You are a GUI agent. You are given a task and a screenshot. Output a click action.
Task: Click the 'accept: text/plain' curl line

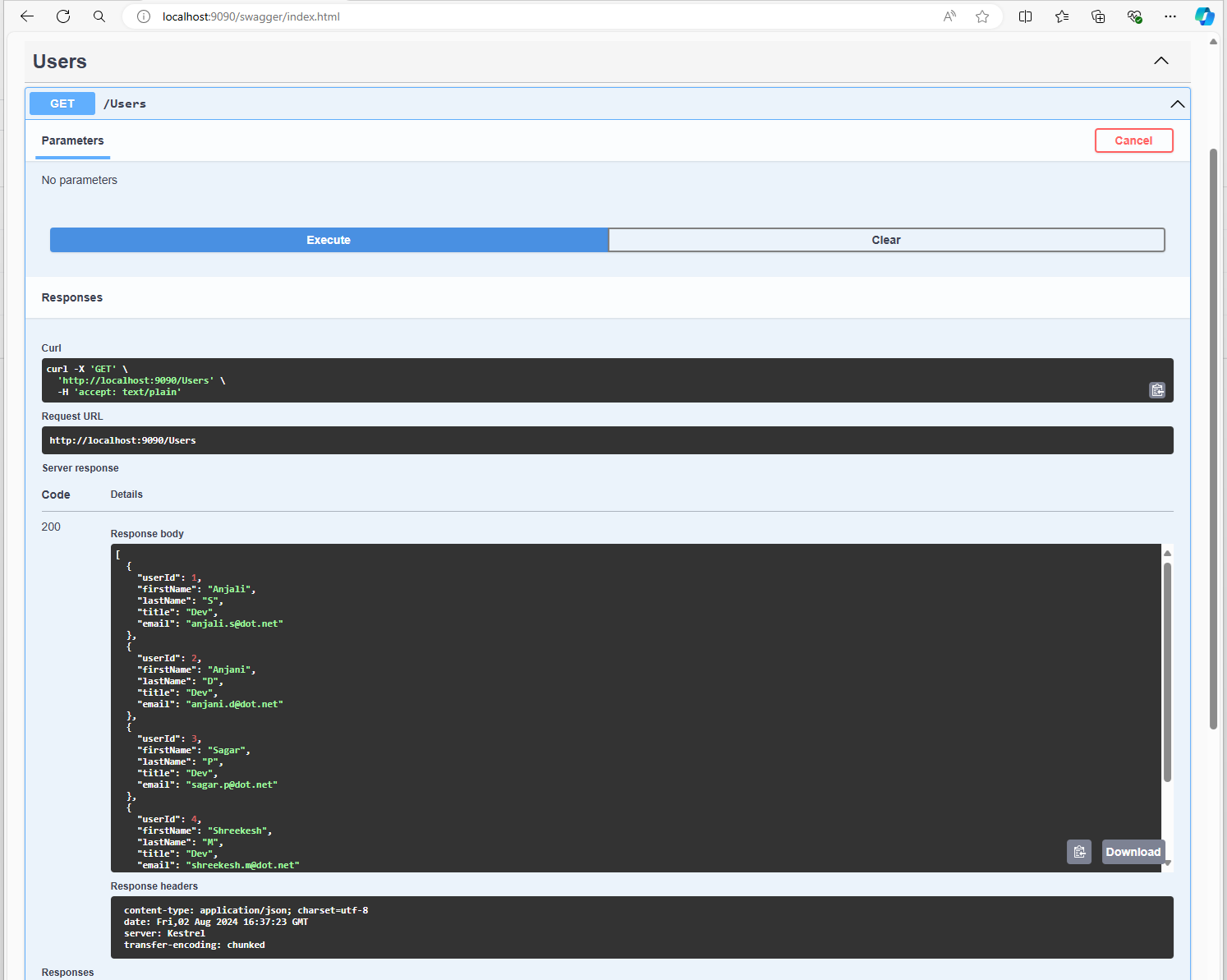(119, 392)
